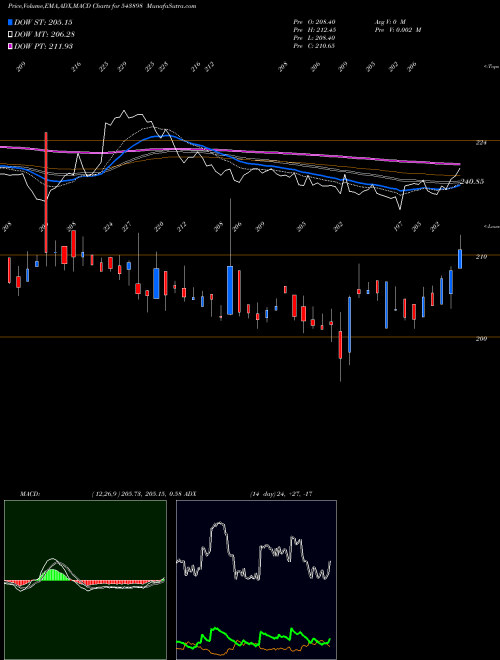Click the 'Avg V: 0 M' value
The height and width of the screenshot is (660, 500).
click(x=389, y=22)
